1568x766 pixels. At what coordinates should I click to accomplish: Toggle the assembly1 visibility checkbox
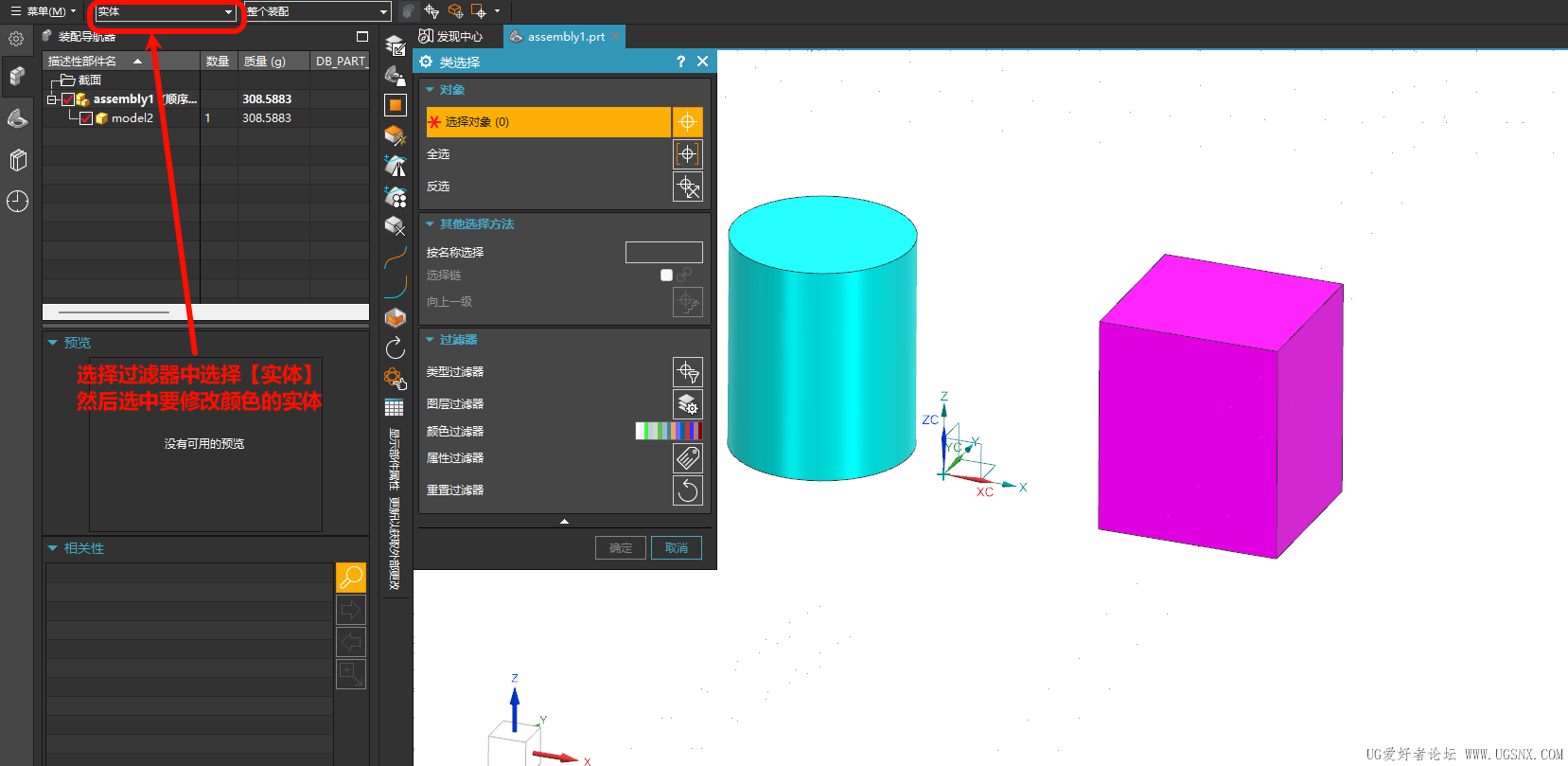coord(68,99)
